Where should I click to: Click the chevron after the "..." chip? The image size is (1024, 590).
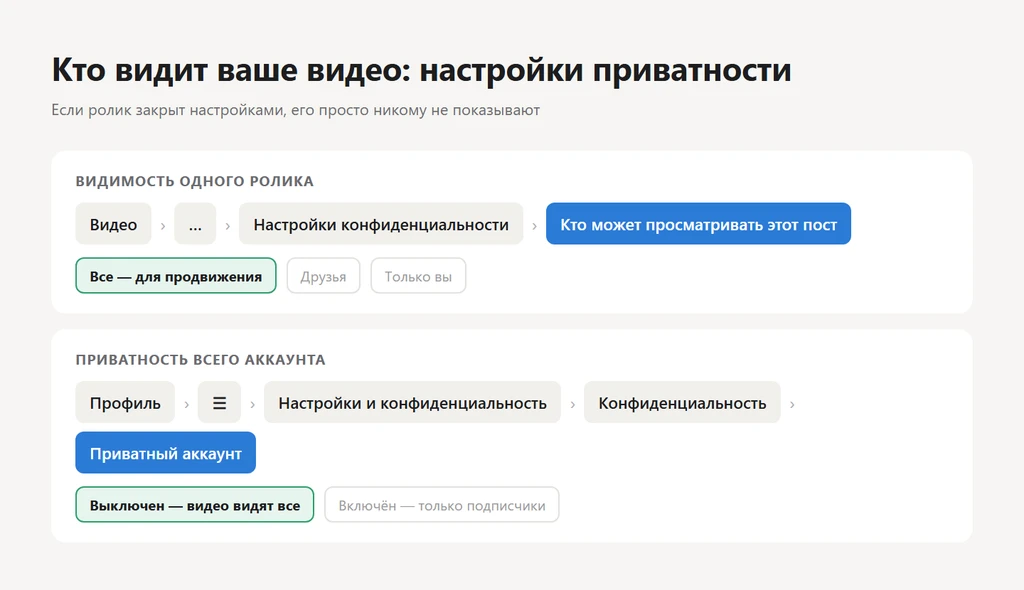227,225
